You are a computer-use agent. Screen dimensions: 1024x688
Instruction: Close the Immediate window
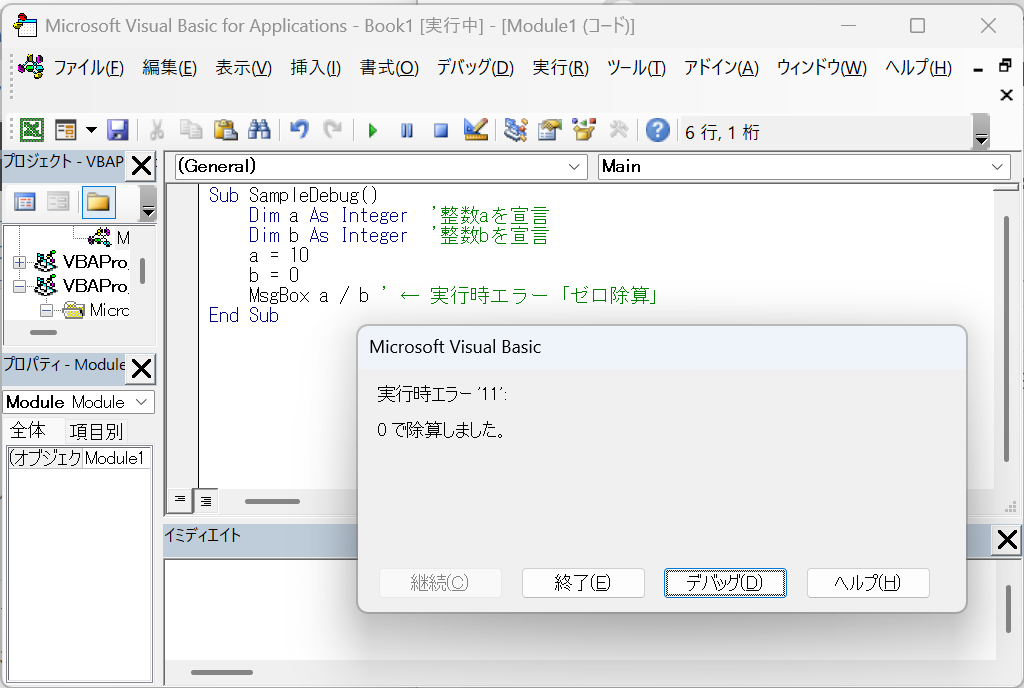pyautogui.click(x=1006, y=540)
